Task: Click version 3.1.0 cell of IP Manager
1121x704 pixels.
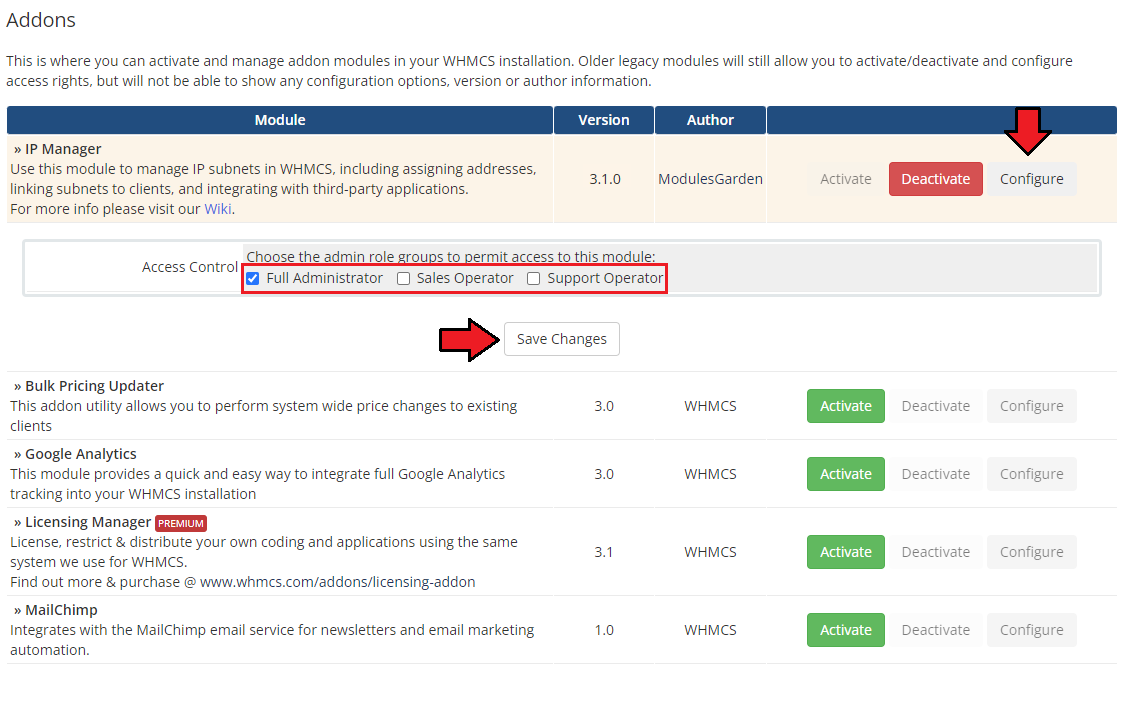Action: click(605, 179)
